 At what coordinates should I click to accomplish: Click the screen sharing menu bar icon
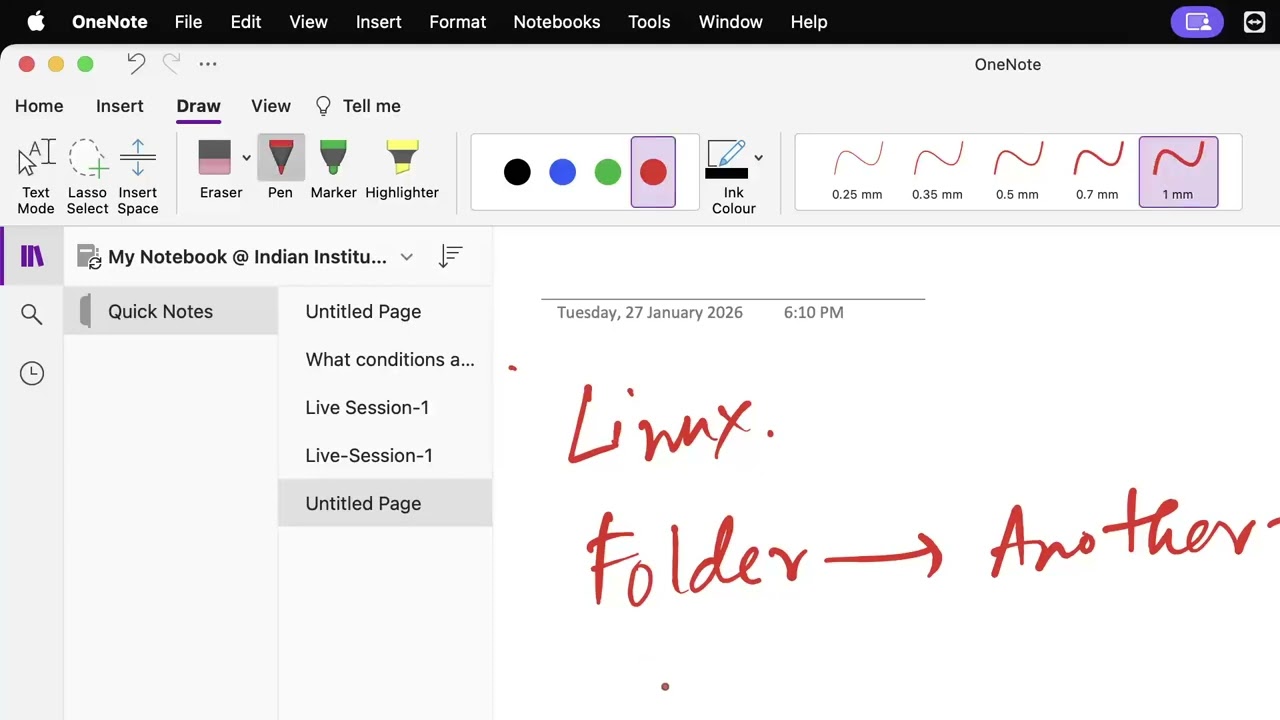tap(1197, 22)
